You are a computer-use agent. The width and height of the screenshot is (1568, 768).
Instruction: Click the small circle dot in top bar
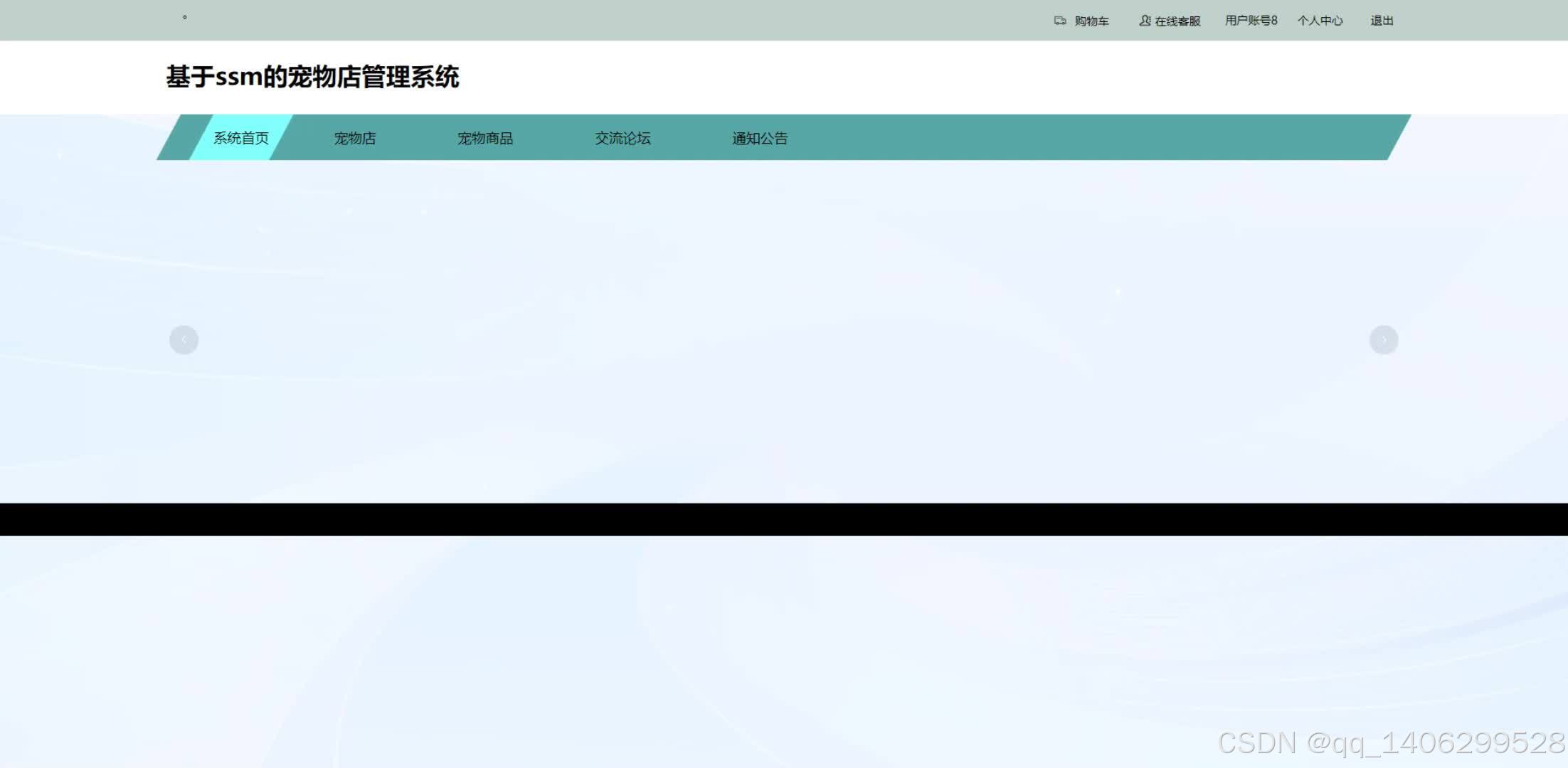pyautogui.click(x=185, y=17)
